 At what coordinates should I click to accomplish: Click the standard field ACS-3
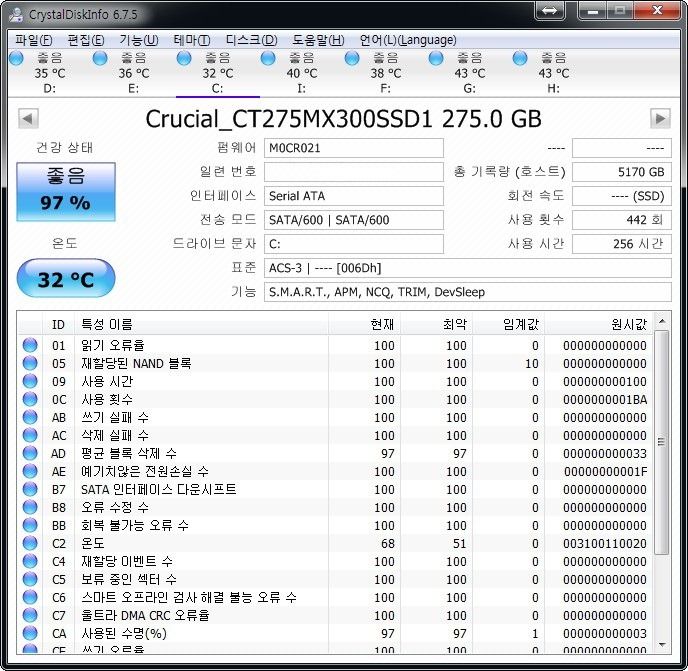click(468, 268)
